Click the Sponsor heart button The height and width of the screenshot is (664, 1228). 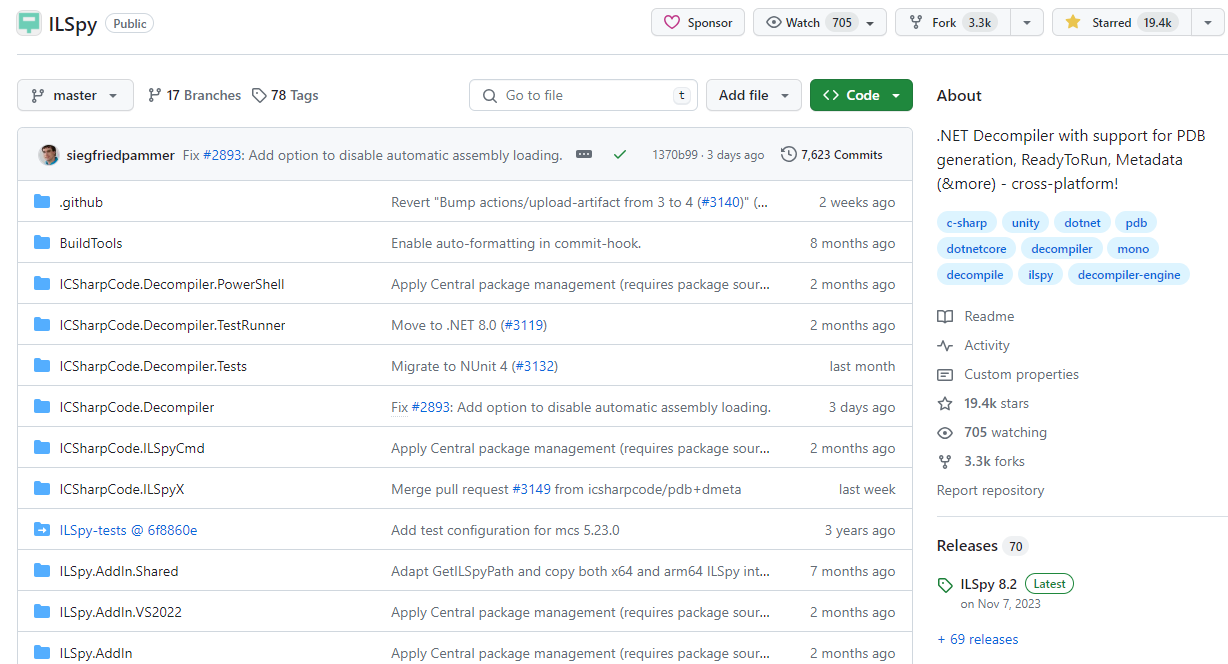(698, 22)
